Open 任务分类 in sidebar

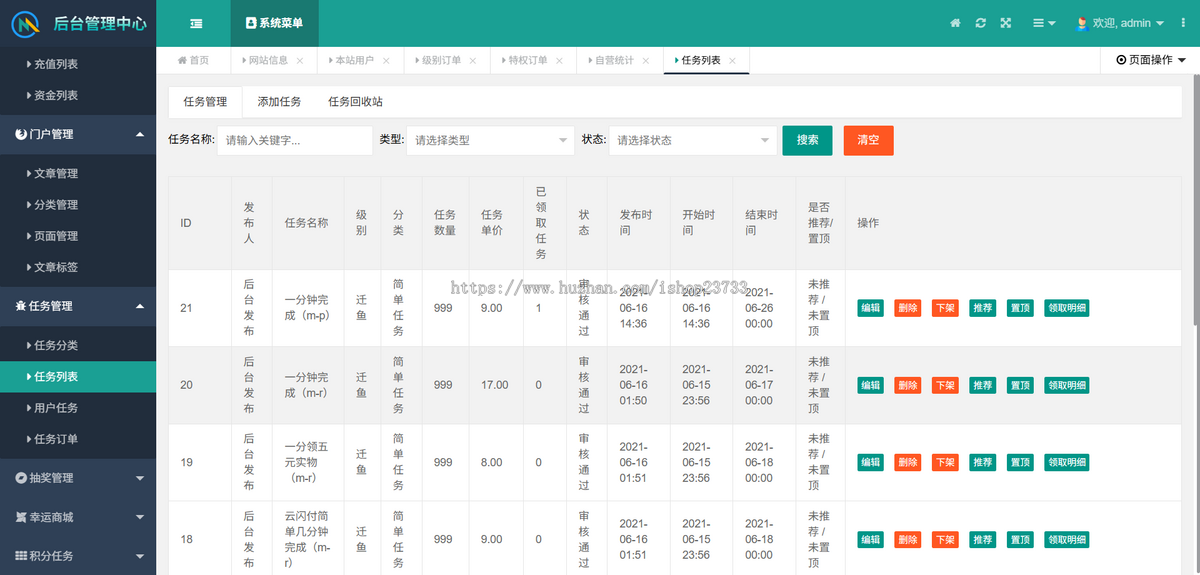(78, 345)
